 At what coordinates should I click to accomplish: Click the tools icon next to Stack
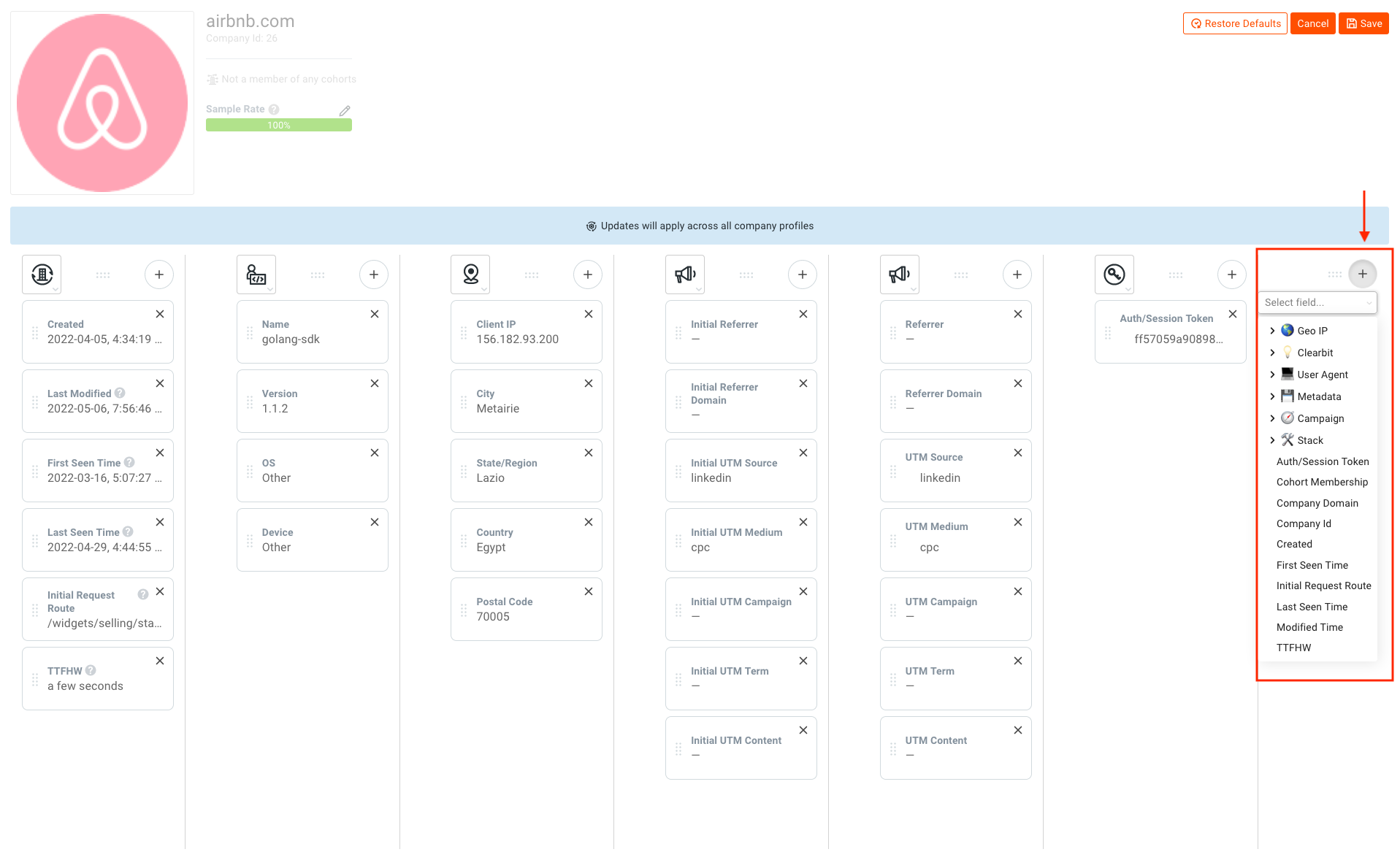pos(1288,439)
